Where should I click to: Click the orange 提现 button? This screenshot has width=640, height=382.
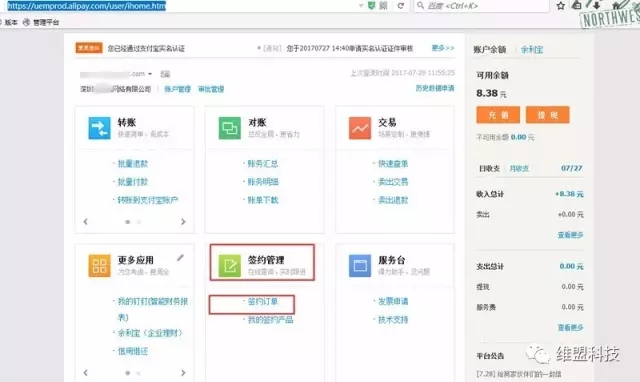[x=548, y=115]
